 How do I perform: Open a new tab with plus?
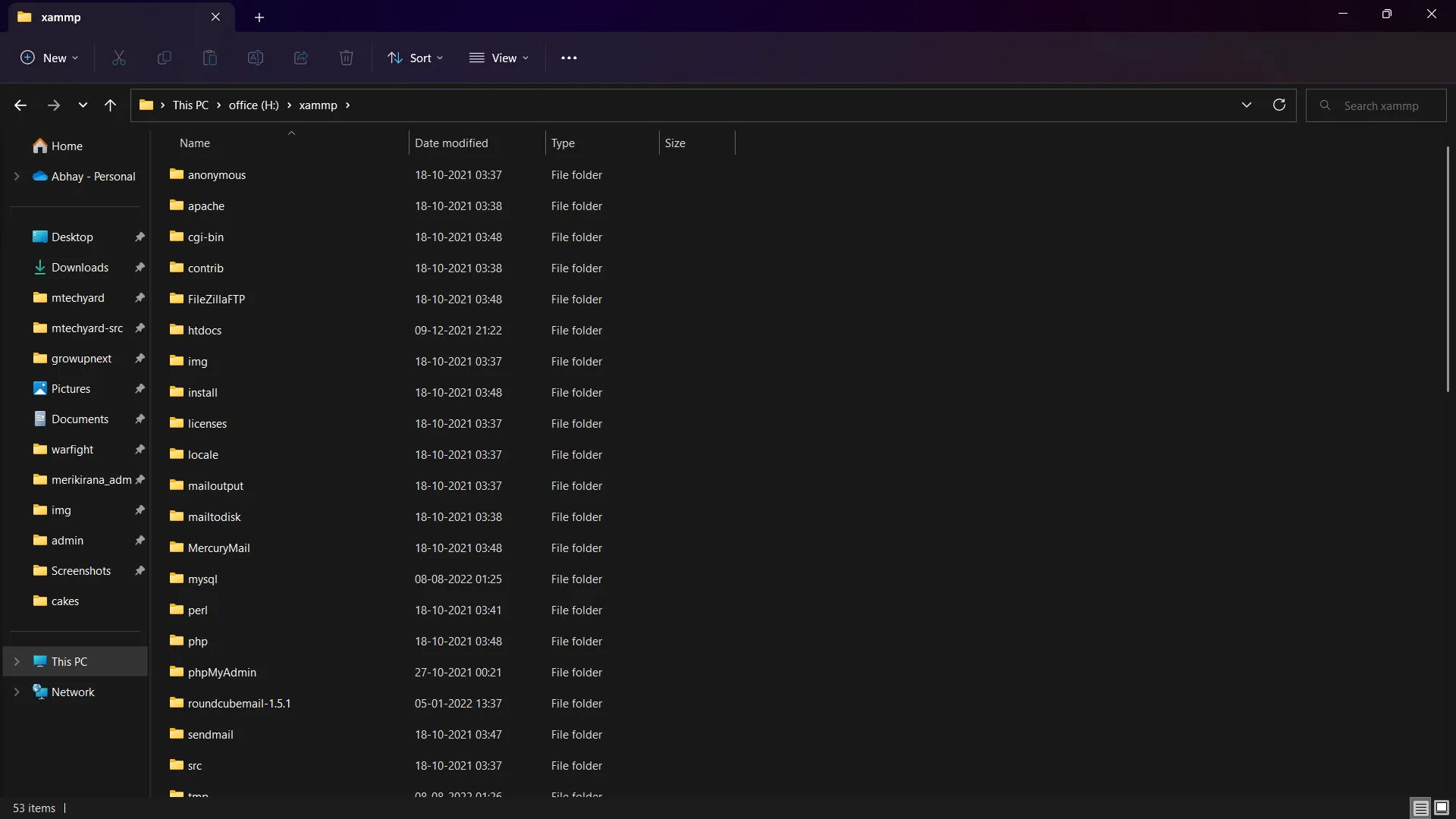pyautogui.click(x=259, y=17)
